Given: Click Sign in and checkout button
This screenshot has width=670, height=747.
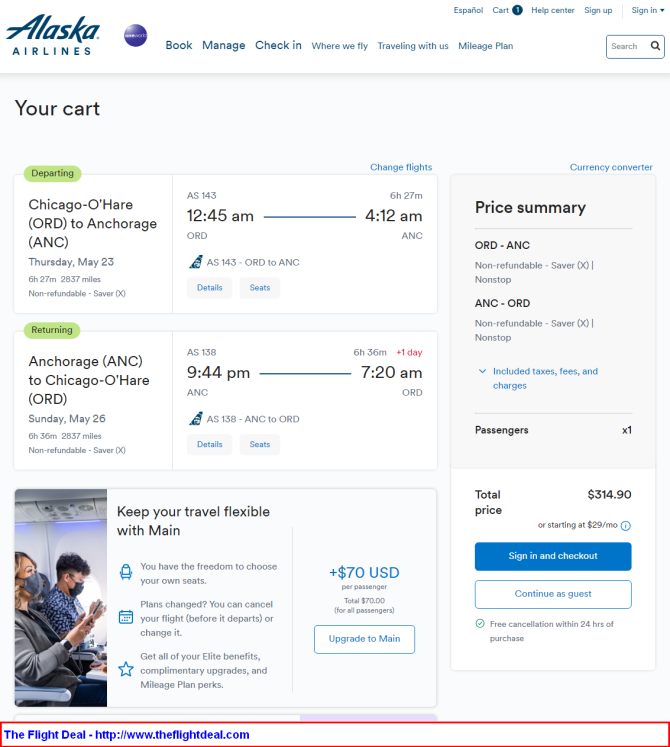Looking at the screenshot, I should tap(553, 556).
